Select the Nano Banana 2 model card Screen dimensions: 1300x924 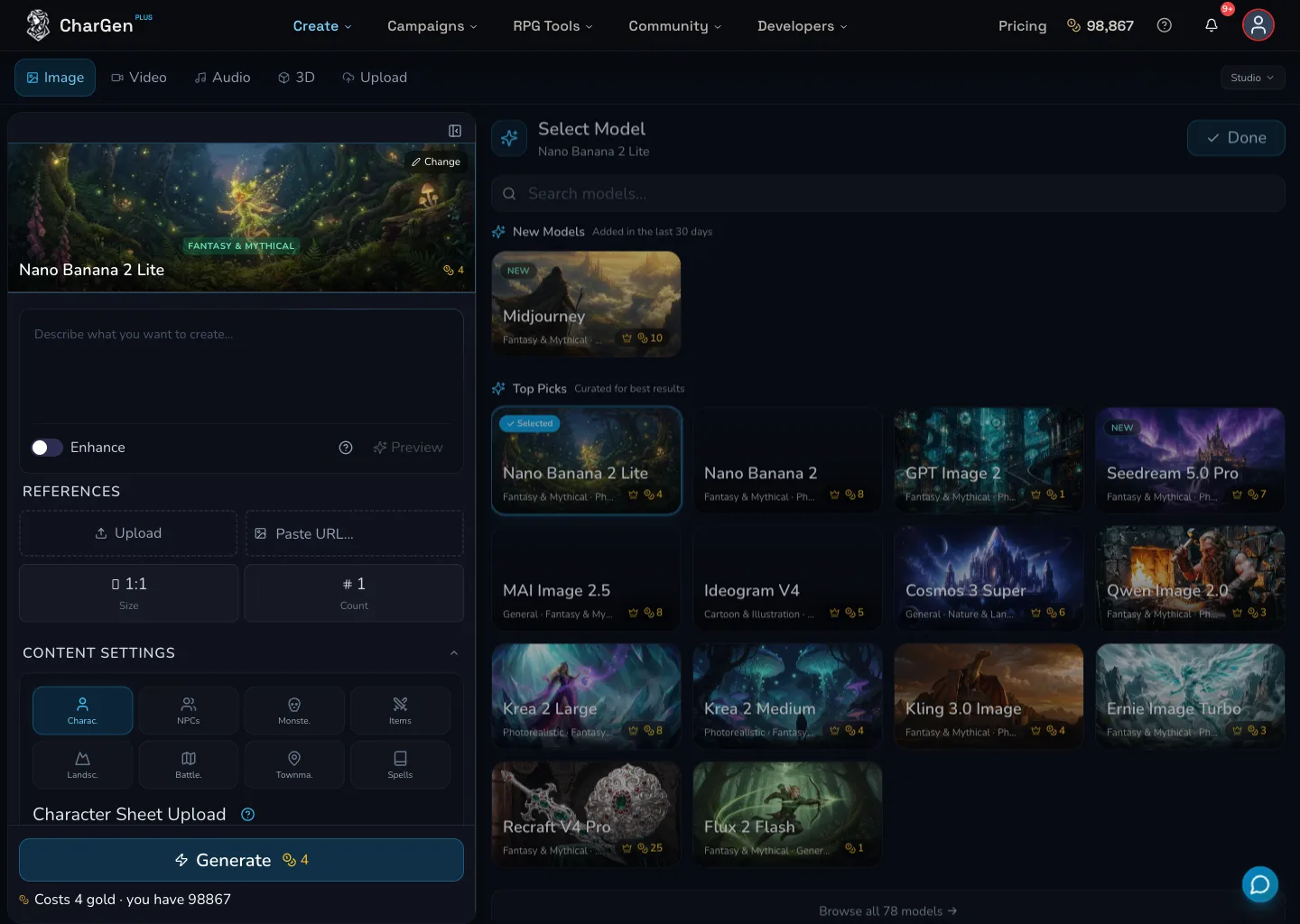(787, 460)
